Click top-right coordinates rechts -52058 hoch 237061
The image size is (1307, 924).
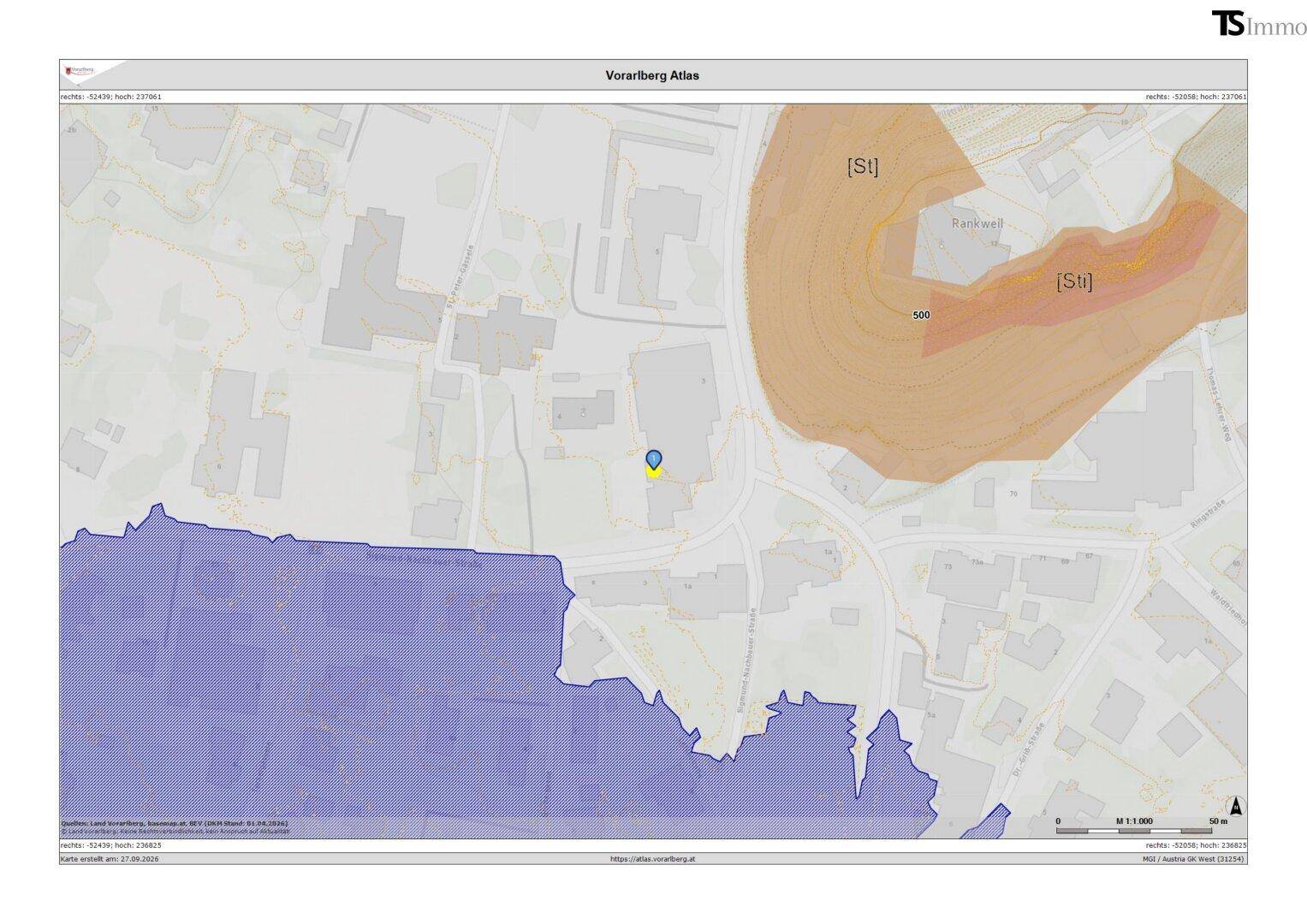pos(1196,97)
